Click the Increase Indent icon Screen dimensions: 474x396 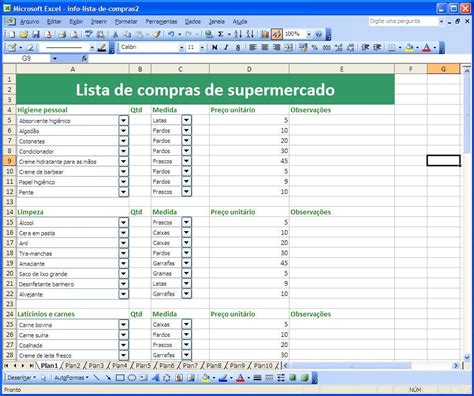pyautogui.click(x=377, y=48)
